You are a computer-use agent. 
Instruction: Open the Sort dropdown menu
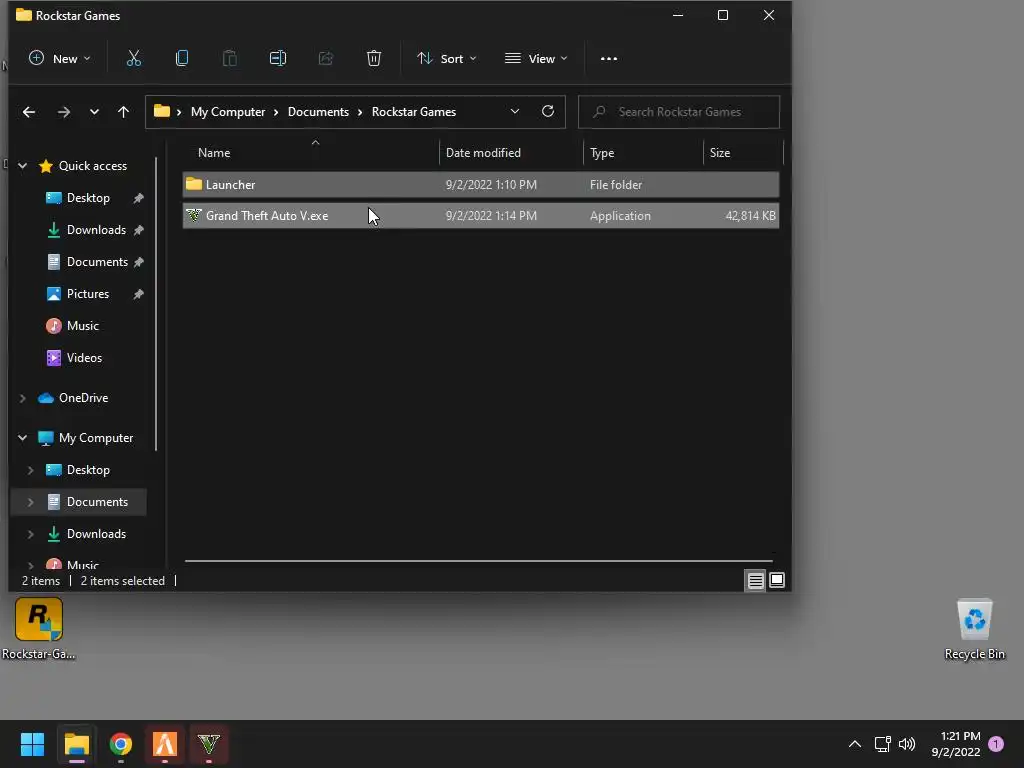point(447,59)
